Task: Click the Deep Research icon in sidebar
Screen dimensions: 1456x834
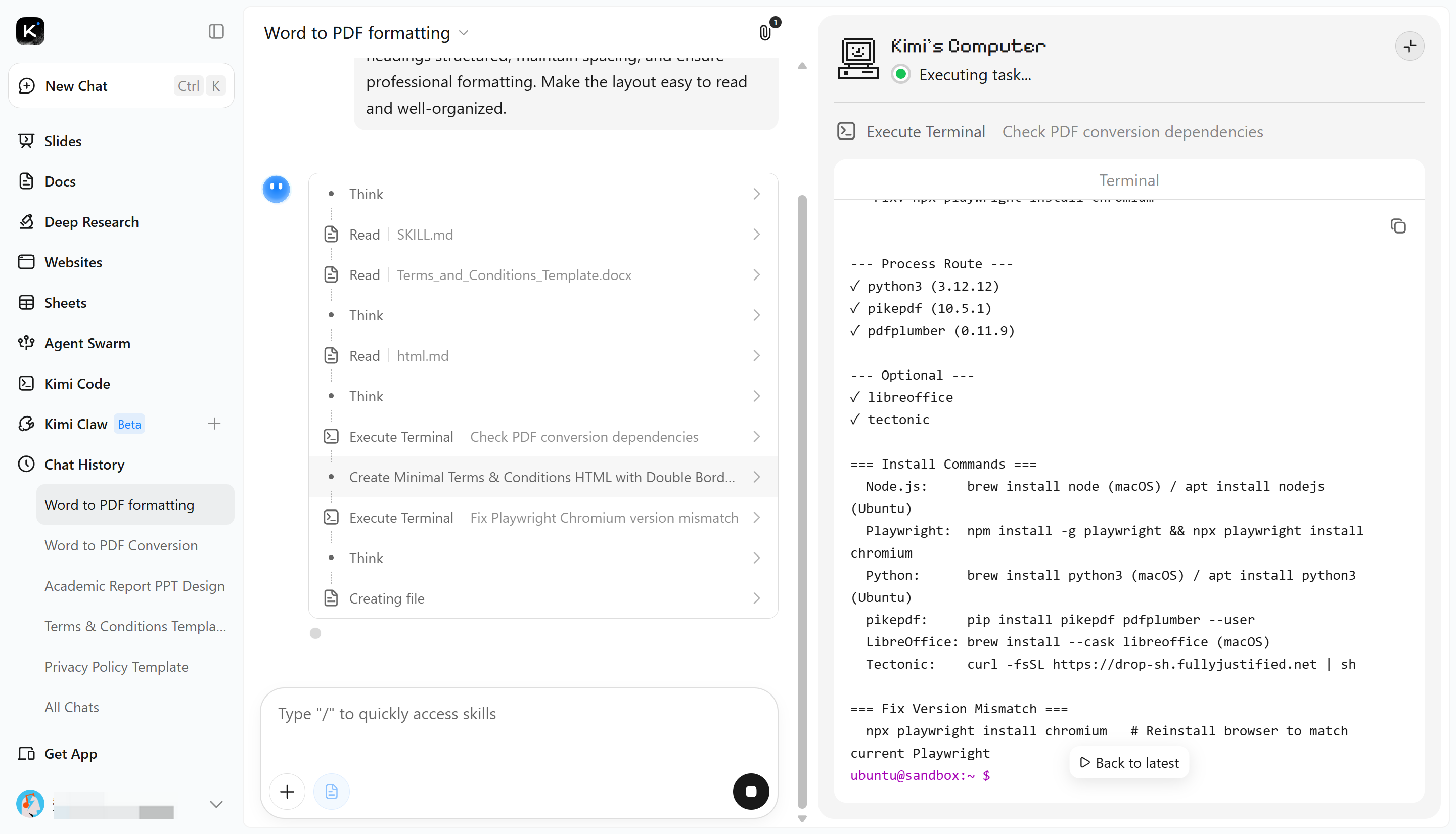Action: pyautogui.click(x=26, y=222)
